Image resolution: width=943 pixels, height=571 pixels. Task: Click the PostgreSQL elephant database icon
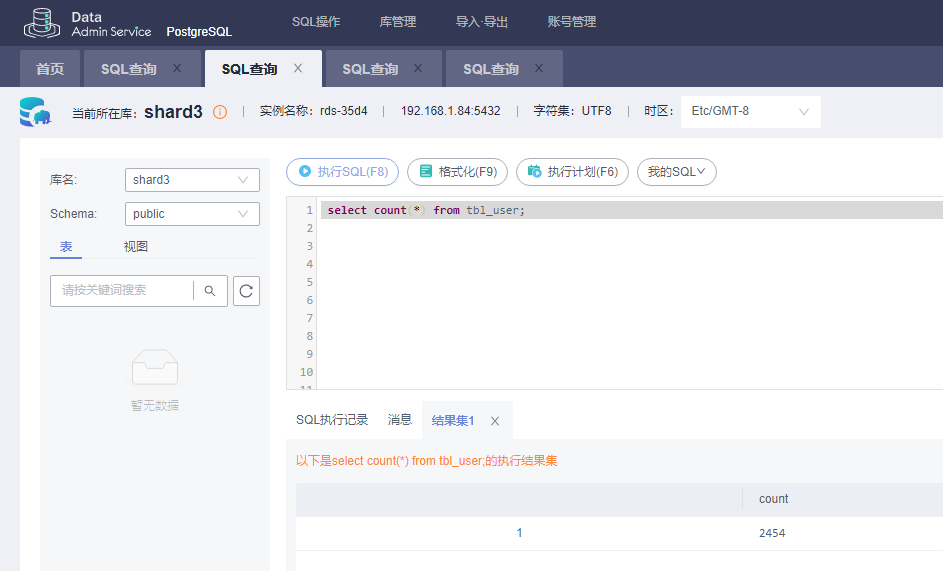tap(35, 112)
